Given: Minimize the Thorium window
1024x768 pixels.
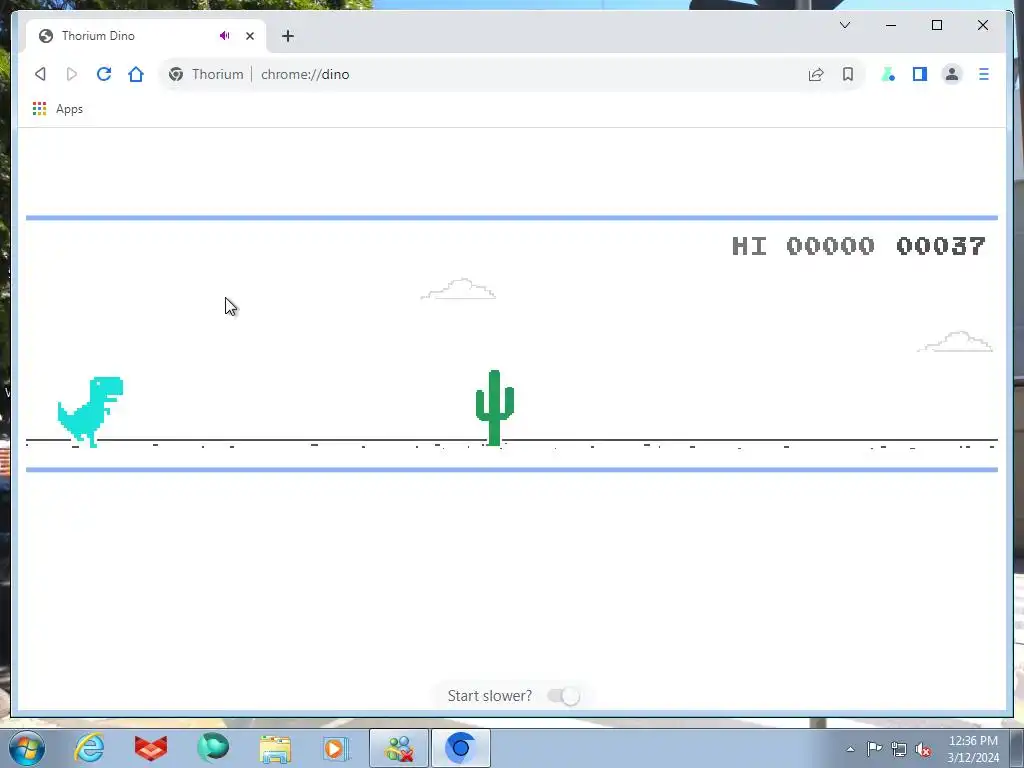Looking at the screenshot, I should pyautogui.click(x=891, y=25).
